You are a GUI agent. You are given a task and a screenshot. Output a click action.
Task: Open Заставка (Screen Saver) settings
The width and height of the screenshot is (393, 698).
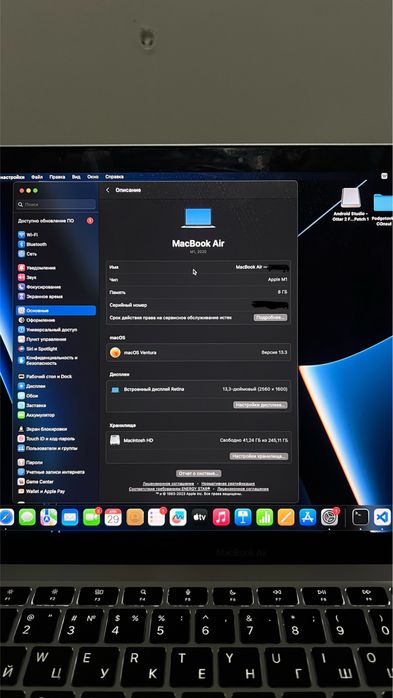(x=56, y=406)
